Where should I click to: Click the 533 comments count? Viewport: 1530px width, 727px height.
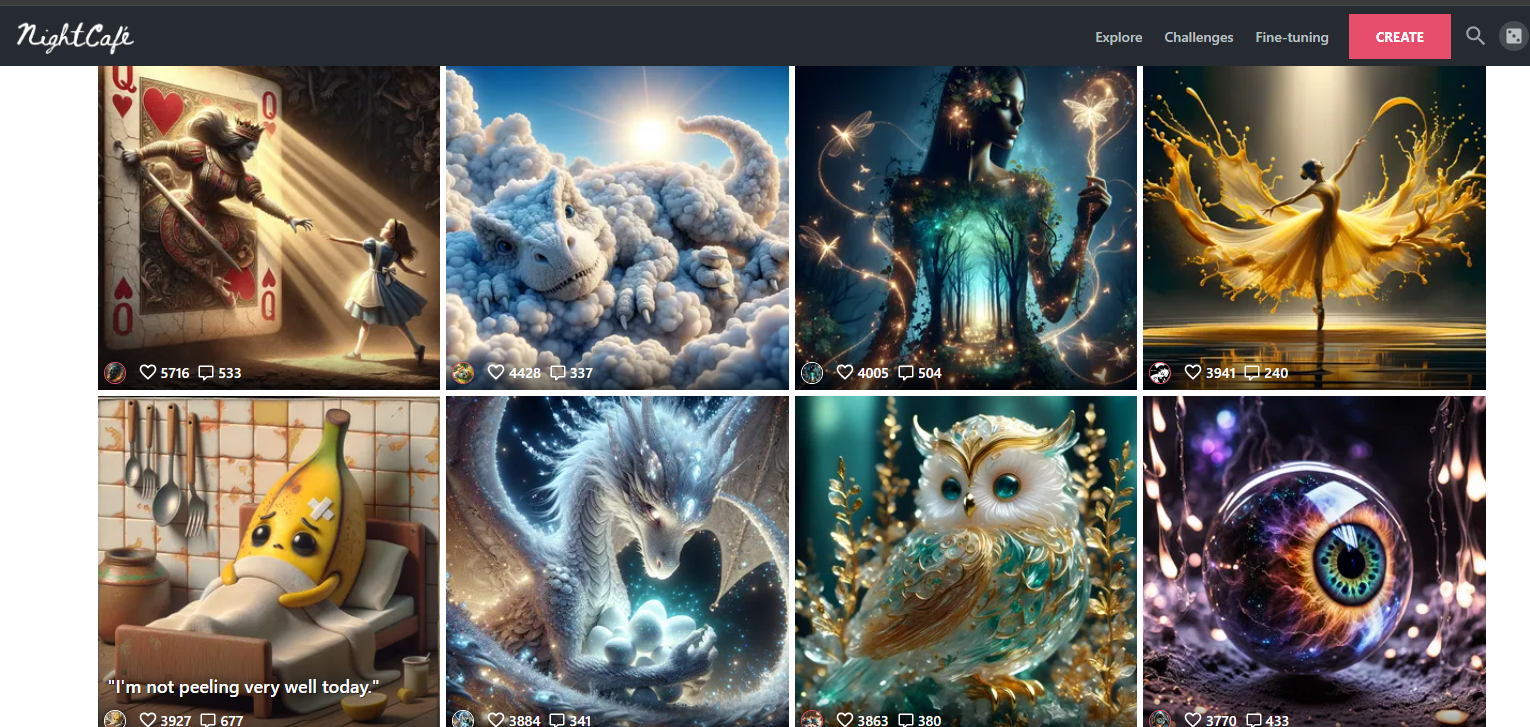tap(230, 372)
